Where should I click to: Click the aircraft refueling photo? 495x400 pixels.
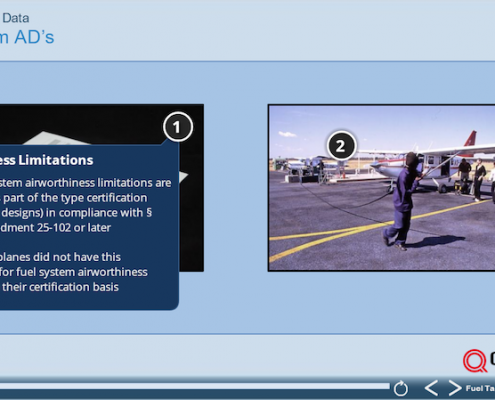[382, 188]
